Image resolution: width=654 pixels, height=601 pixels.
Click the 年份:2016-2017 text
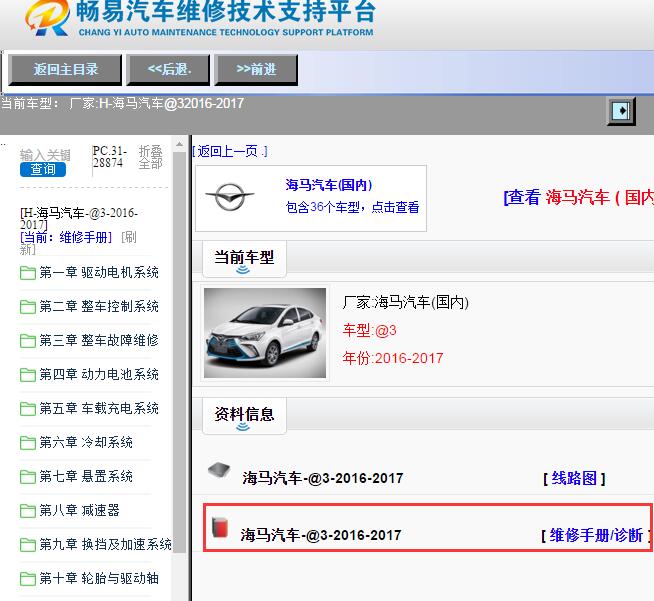pos(393,358)
